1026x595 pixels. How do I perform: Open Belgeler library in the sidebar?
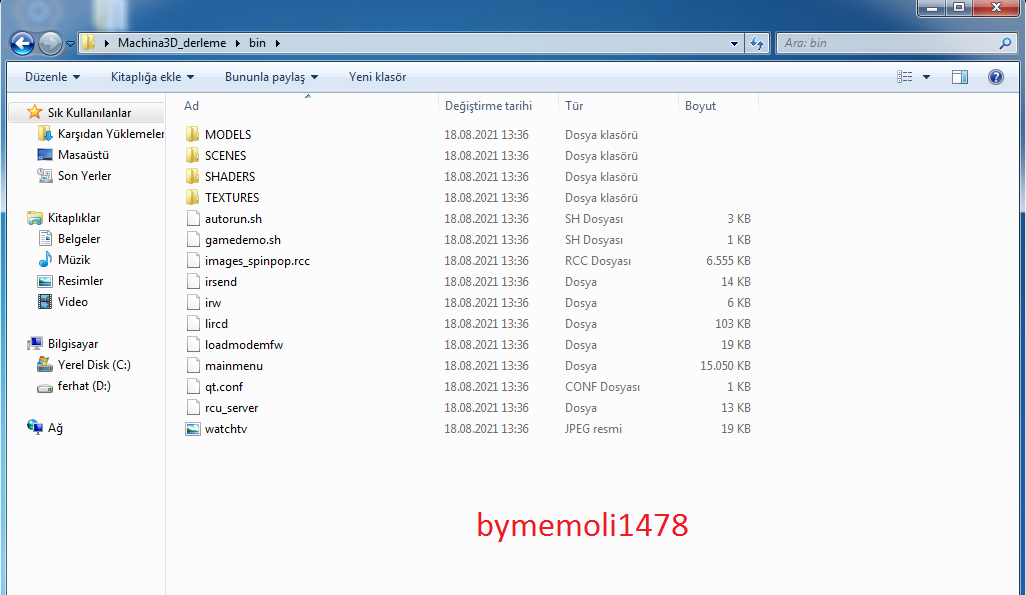pyautogui.click(x=79, y=239)
